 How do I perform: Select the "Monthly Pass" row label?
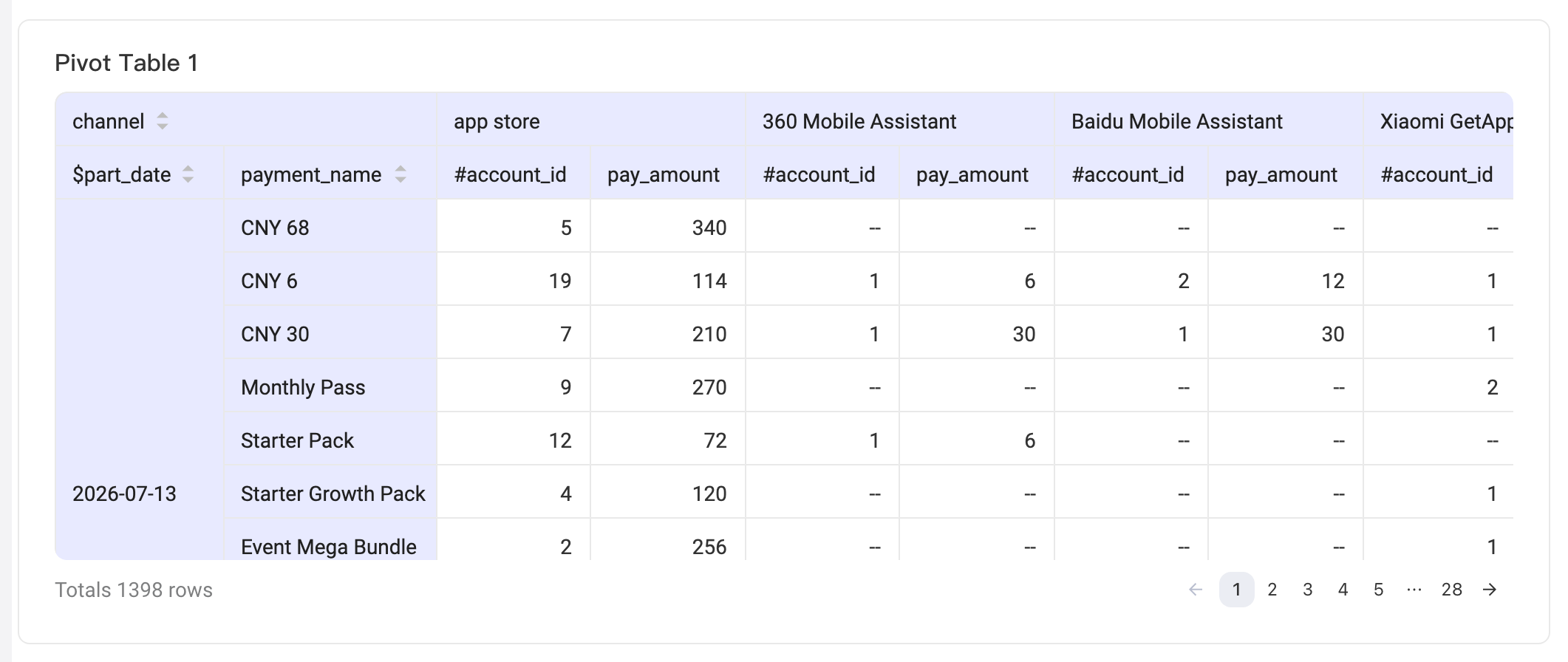[303, 387]
